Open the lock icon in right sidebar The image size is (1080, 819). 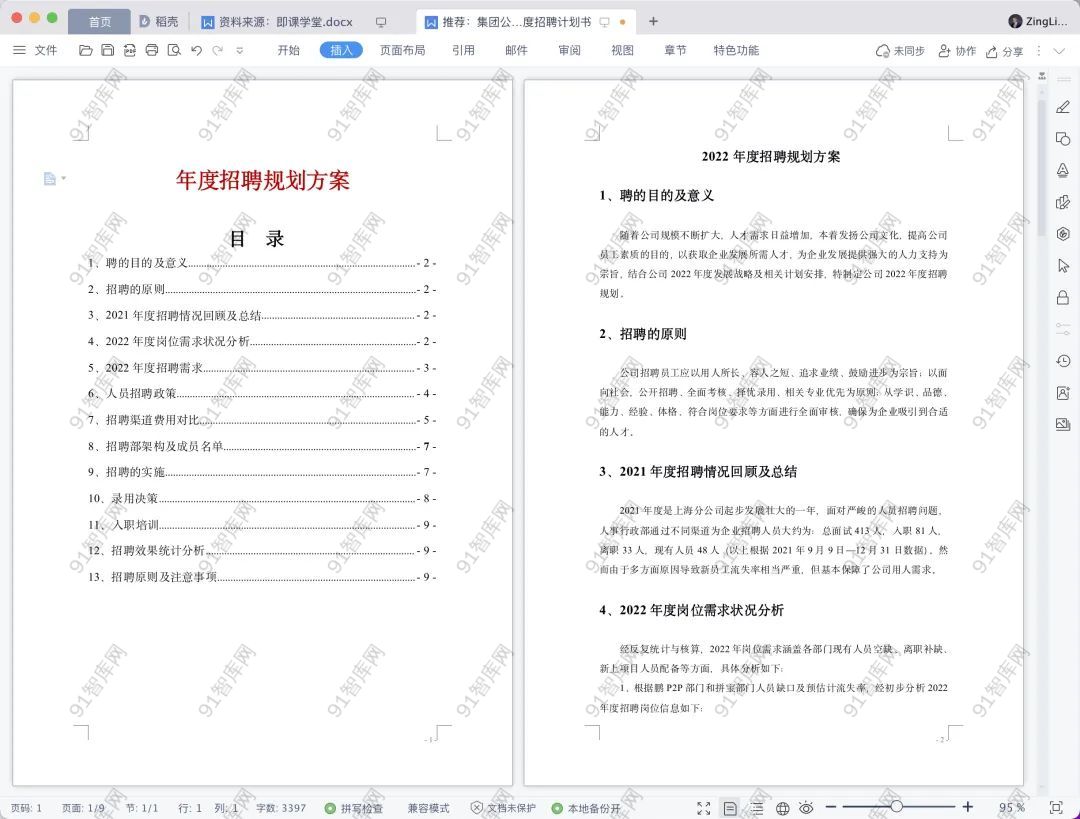point(1063,297)
